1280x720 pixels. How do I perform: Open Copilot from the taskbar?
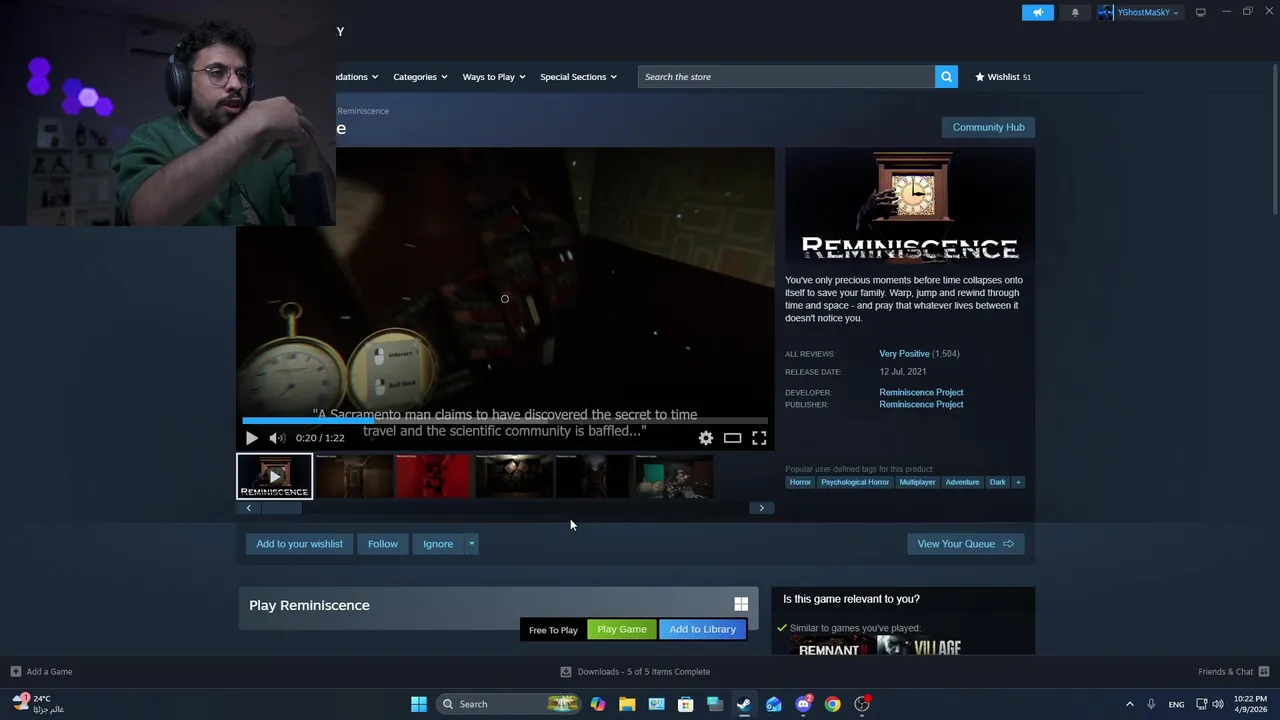(x=597, y=704)
